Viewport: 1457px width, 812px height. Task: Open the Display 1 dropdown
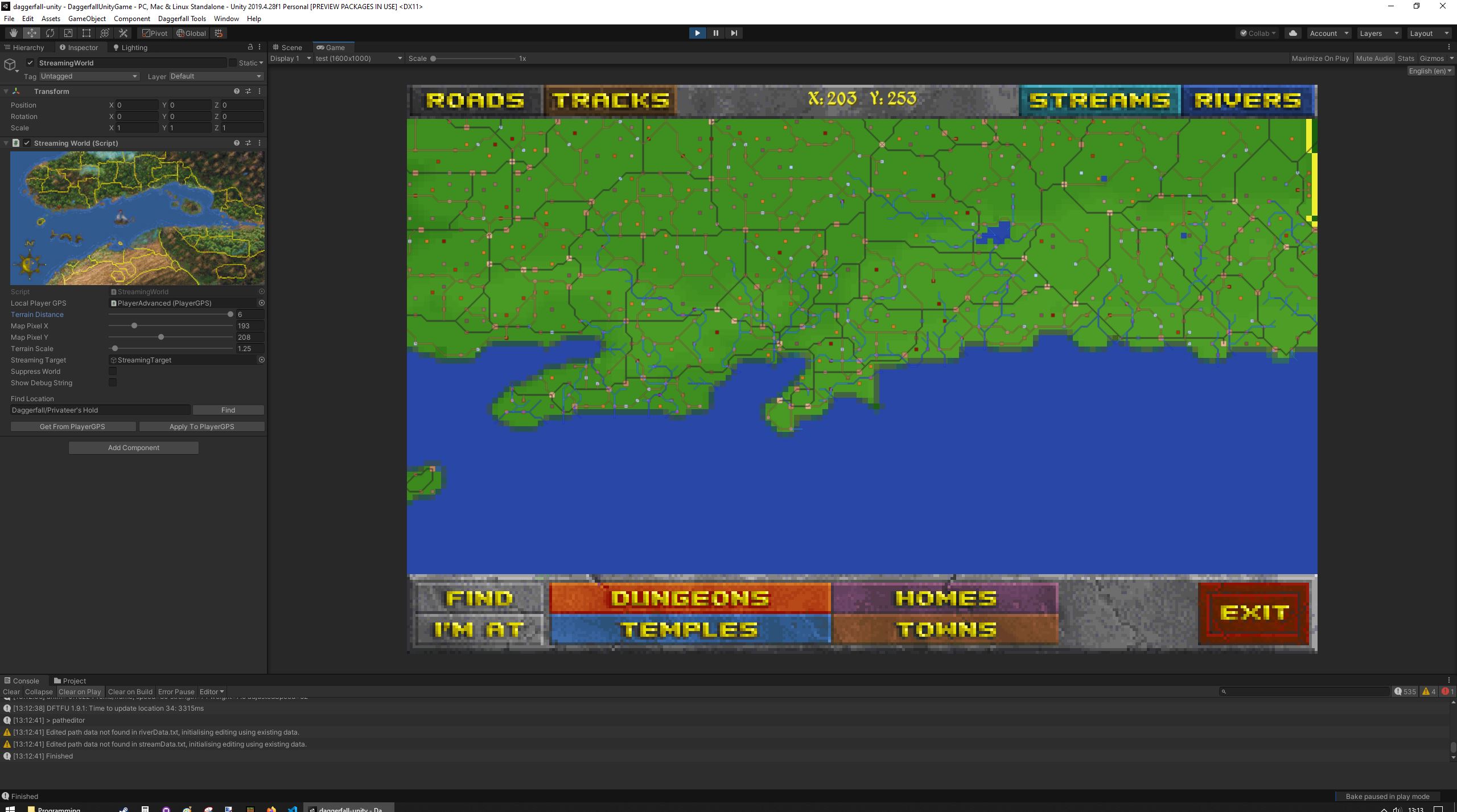click(290, 58)
